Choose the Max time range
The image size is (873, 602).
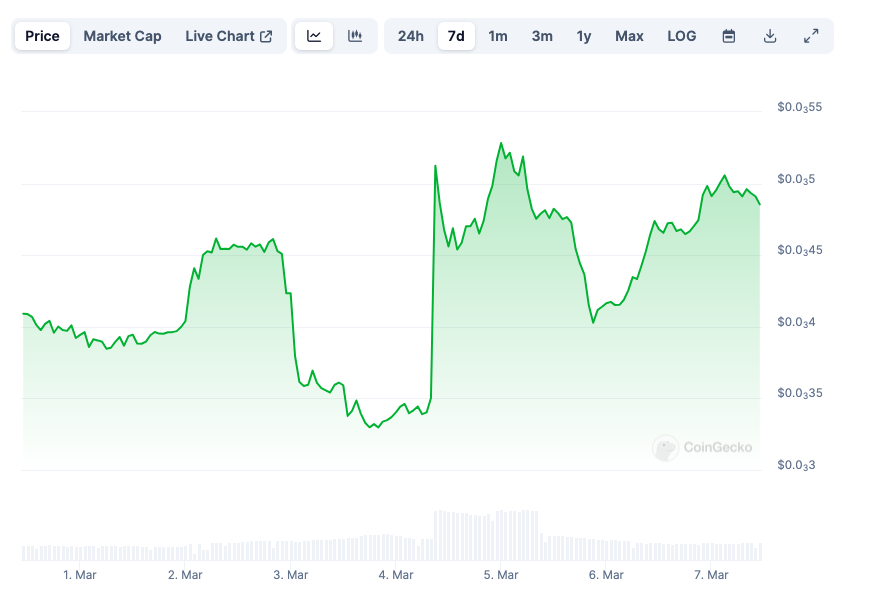pyautogui.click(x=629, y=36)
